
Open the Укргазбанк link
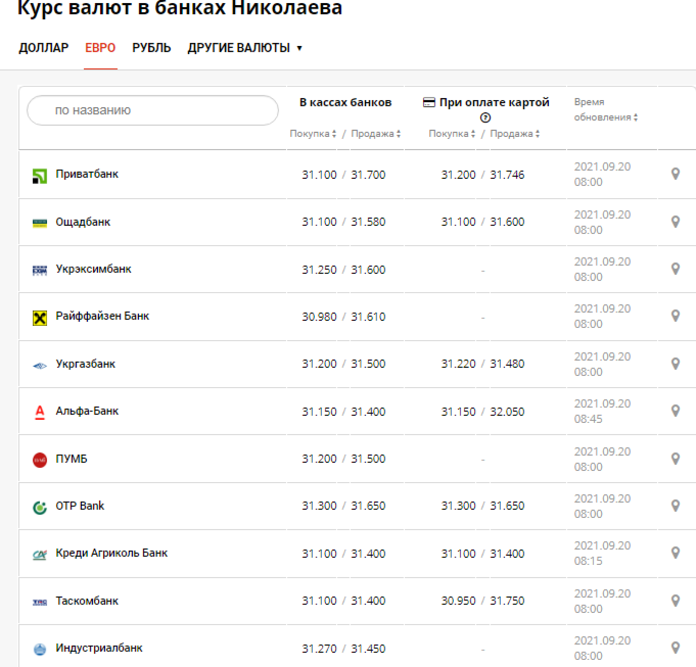[85, 364]
